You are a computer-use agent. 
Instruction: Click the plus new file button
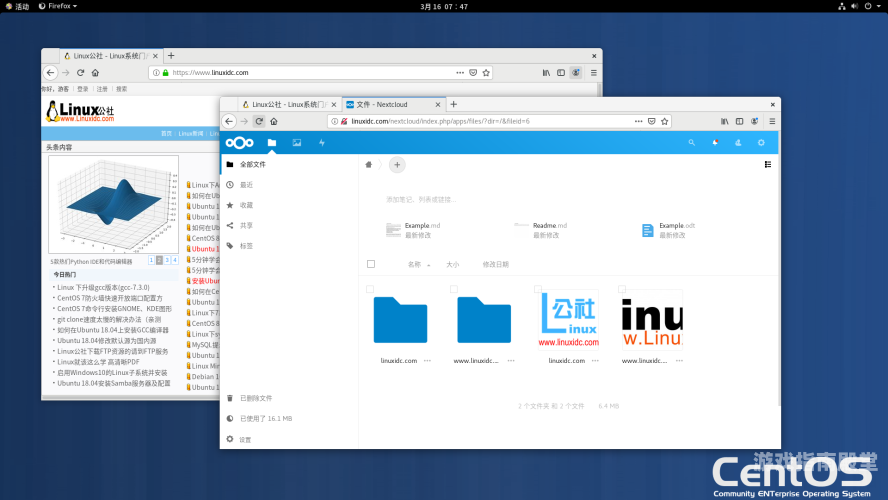pos(397,165)
